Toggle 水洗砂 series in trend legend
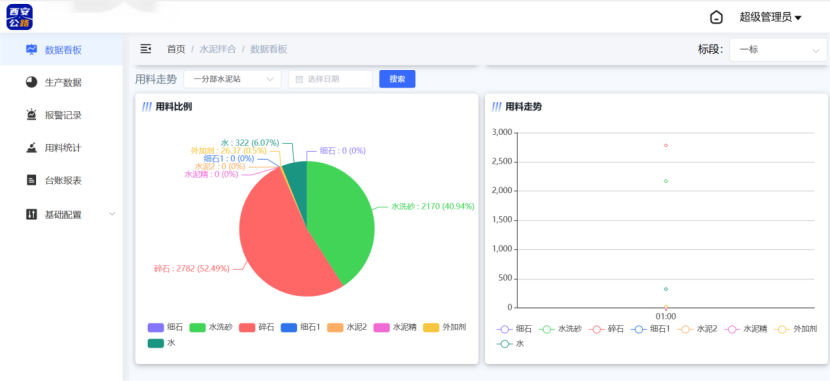830x381 pixels. pyautogui.click(x=561, y=329)
